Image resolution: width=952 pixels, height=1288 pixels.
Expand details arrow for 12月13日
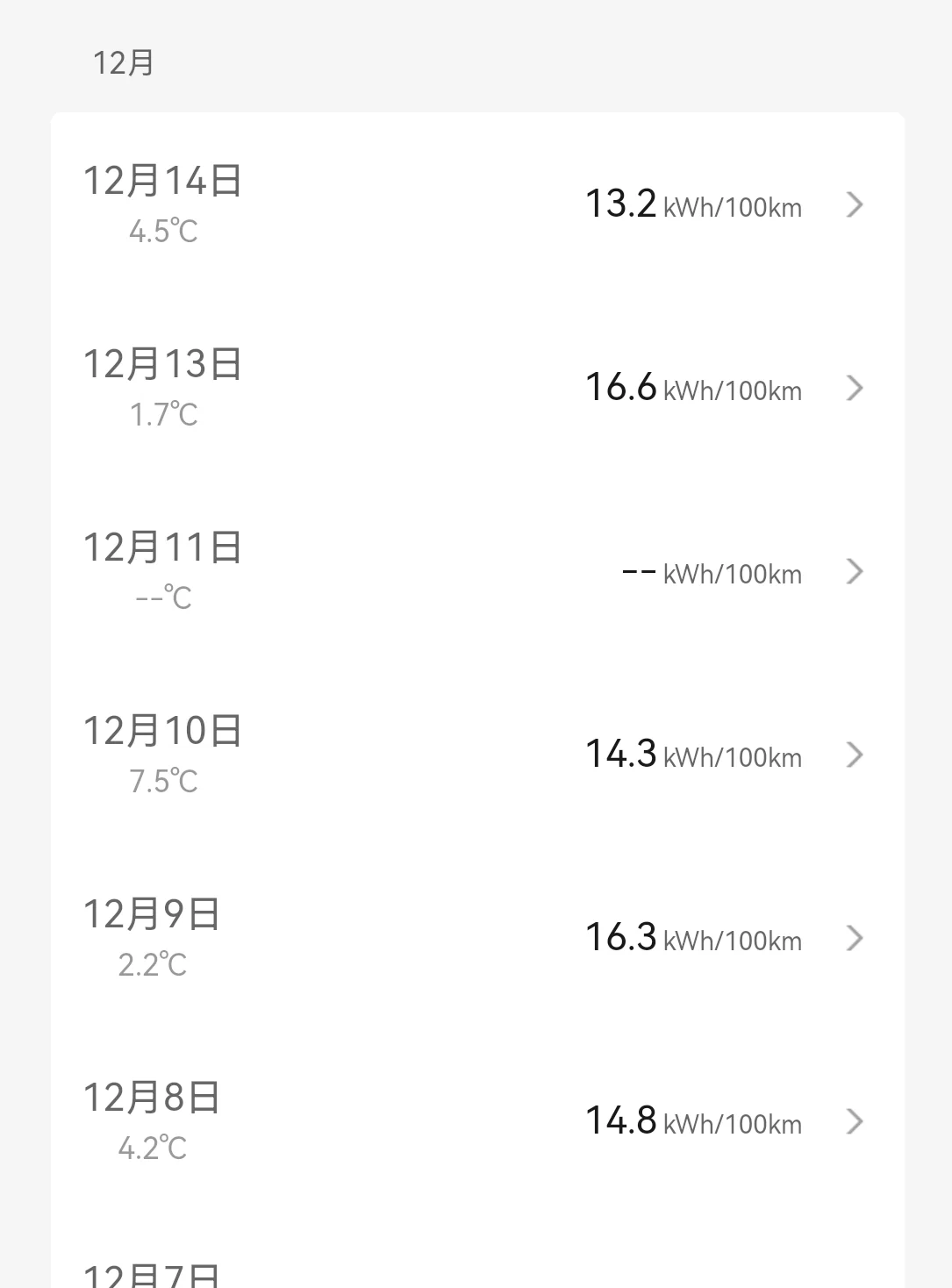pos(855,388)
